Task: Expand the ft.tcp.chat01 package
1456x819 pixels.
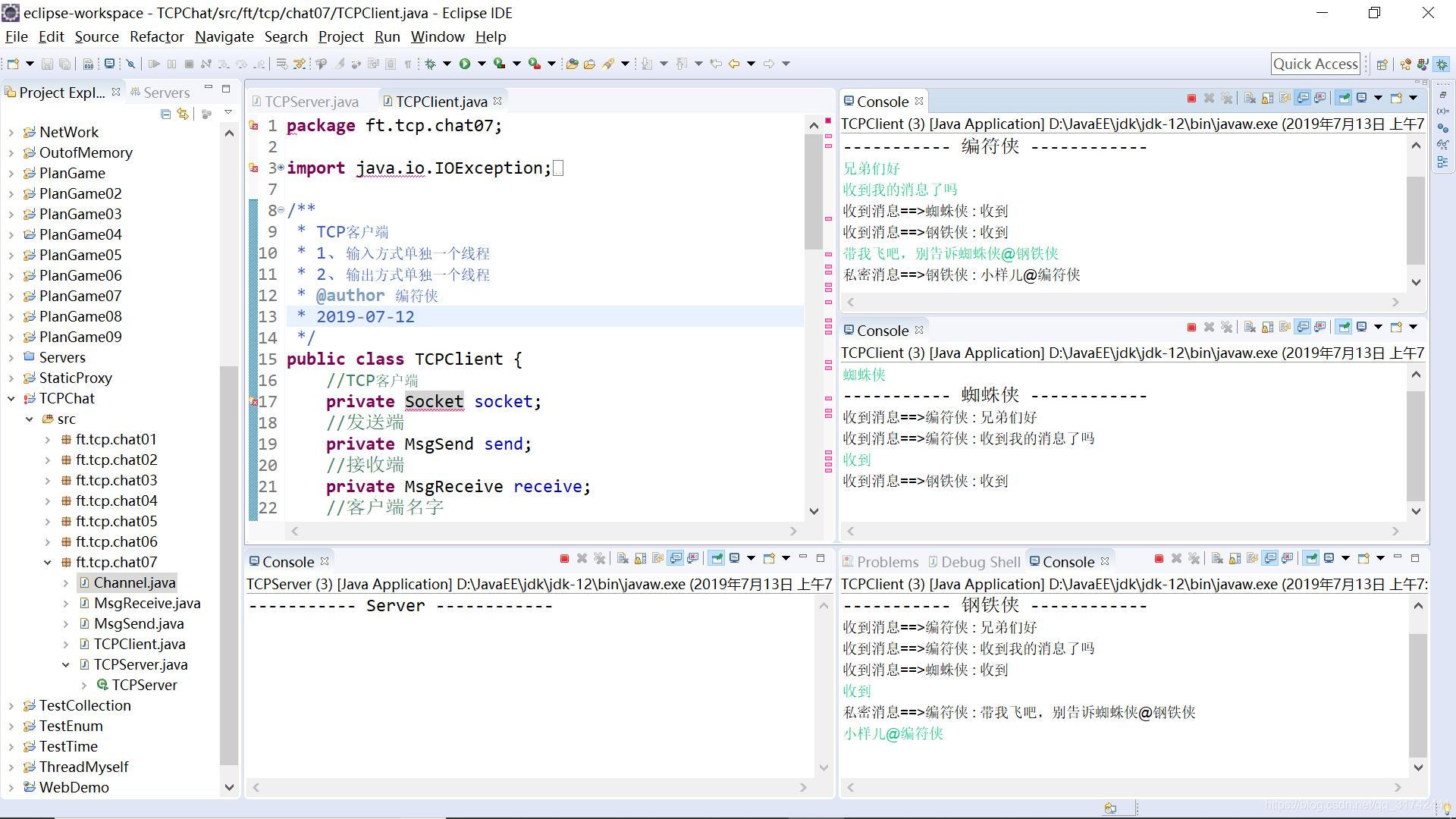Action: (x=48, y=440)
